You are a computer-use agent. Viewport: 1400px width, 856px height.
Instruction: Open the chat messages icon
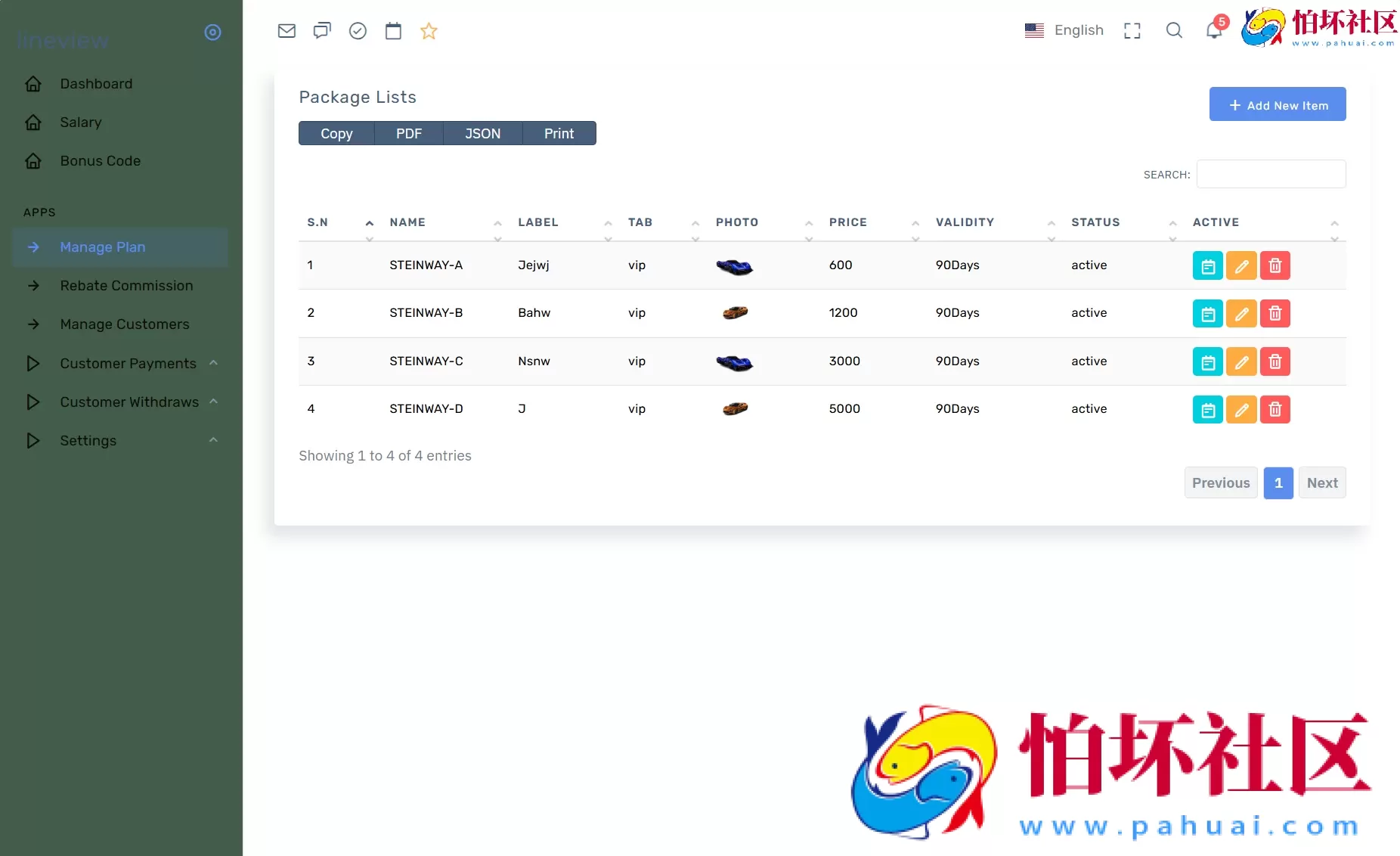click(322, 31)
